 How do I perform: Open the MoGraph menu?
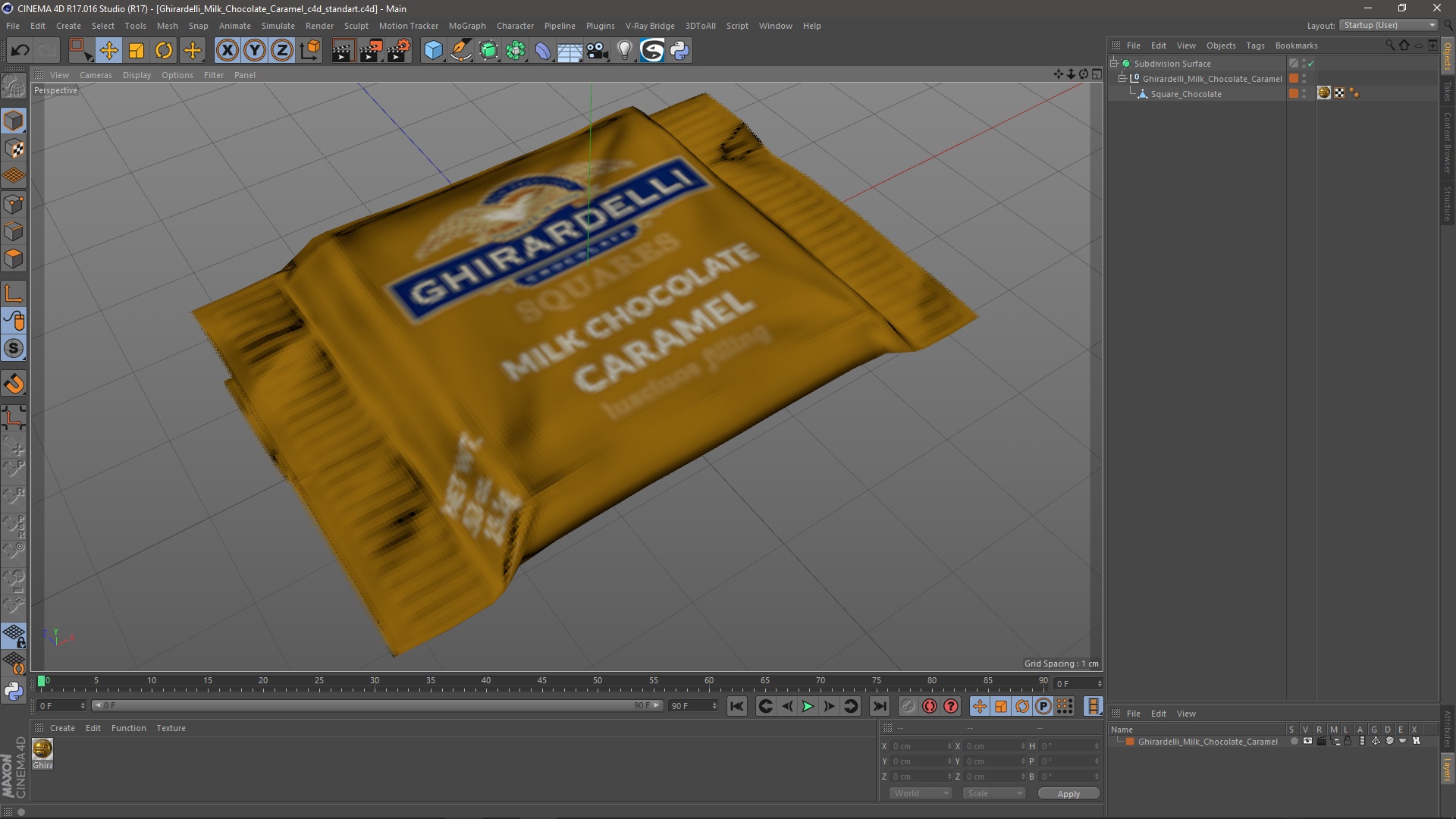pyautogui.click(x=467, y=26)
